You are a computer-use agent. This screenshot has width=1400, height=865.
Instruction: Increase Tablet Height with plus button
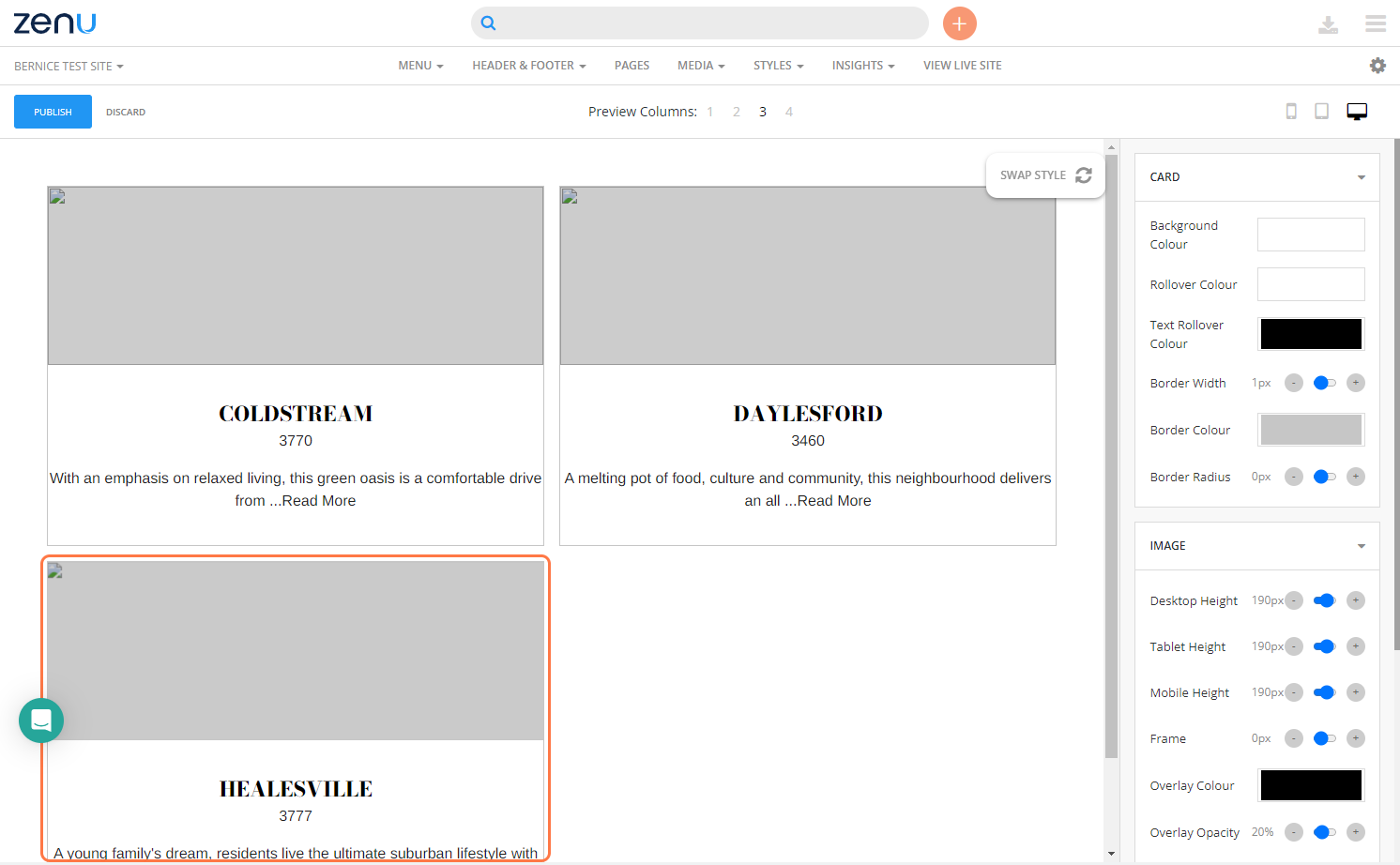tap(1356, 646)
